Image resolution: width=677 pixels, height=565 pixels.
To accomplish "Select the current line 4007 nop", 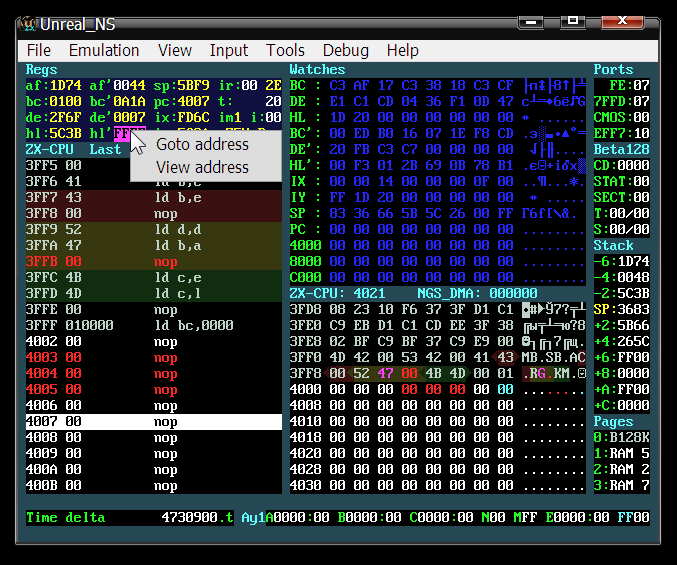I will [154, 422].
